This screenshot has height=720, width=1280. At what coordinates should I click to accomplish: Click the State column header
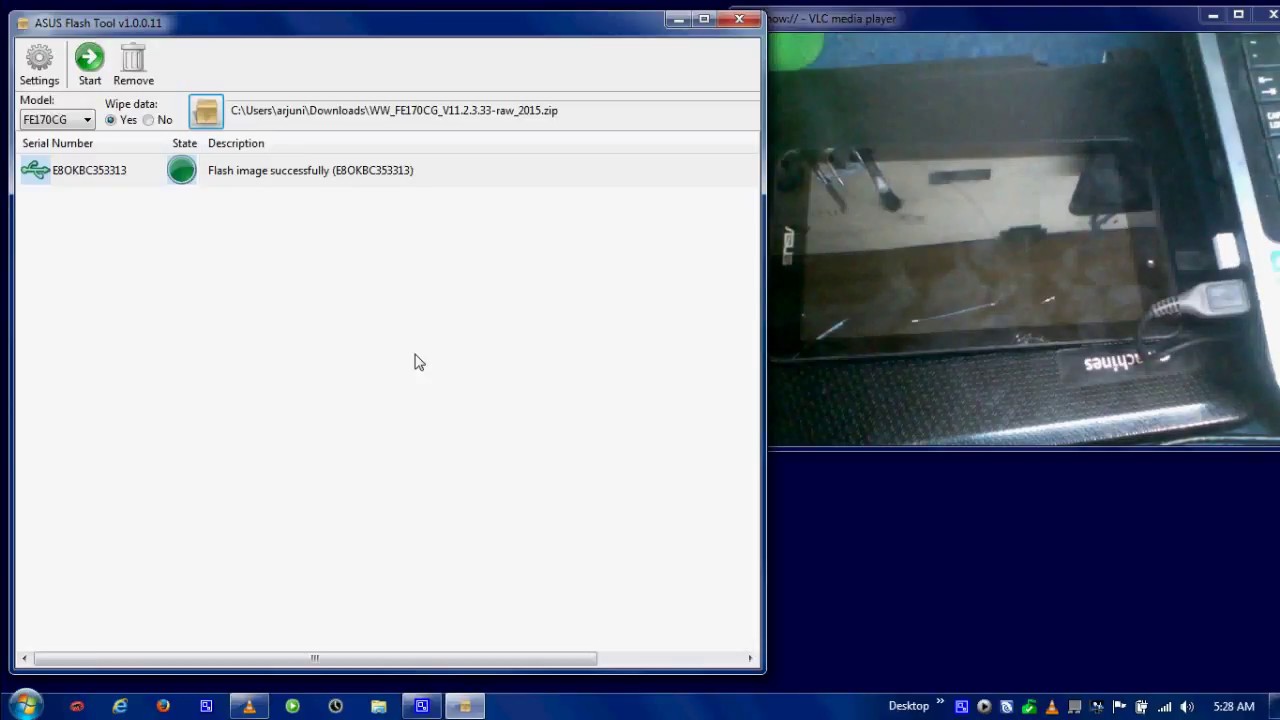coord(184,143)
